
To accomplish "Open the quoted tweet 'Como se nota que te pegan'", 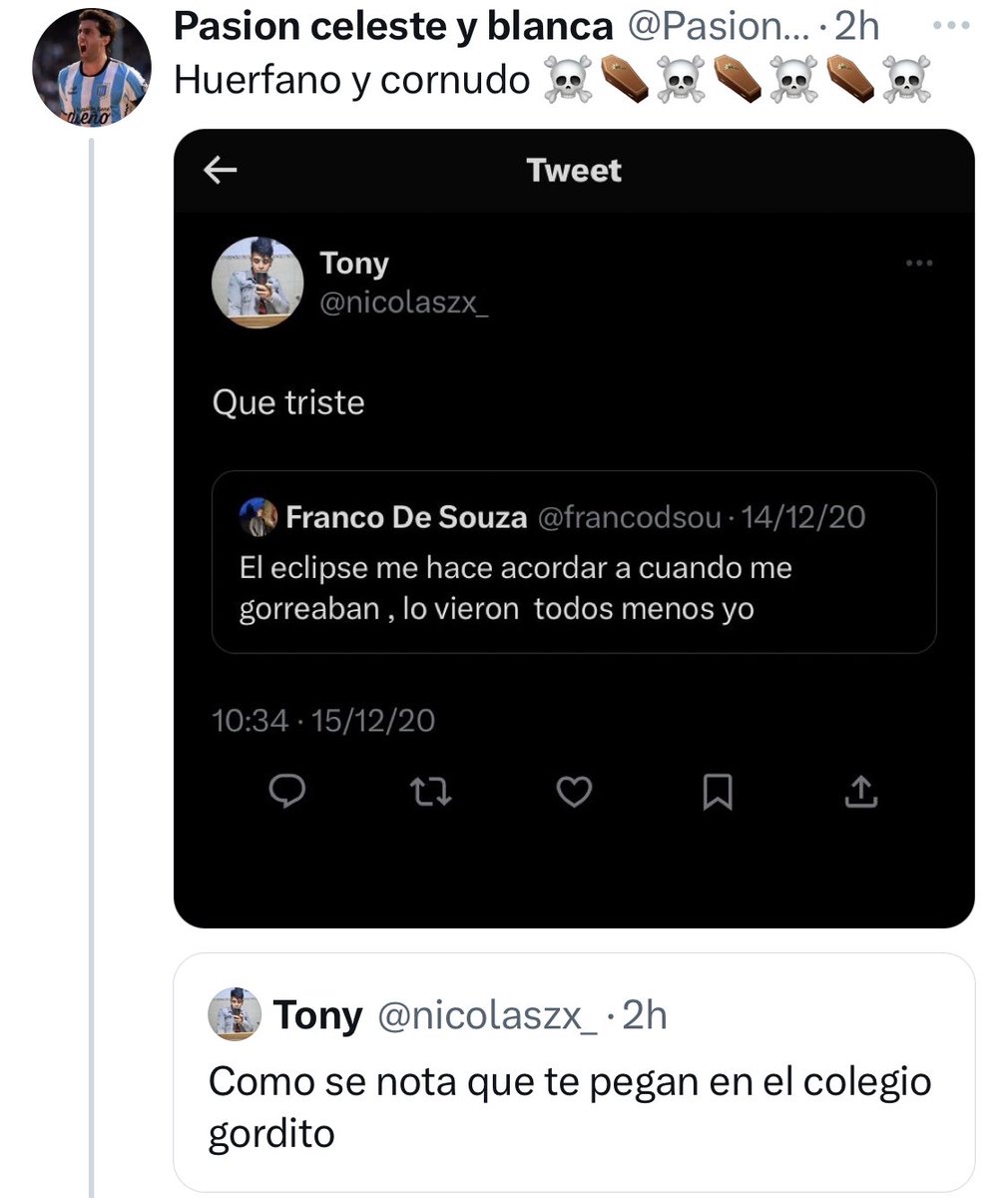I will (x=574, y=1073).
